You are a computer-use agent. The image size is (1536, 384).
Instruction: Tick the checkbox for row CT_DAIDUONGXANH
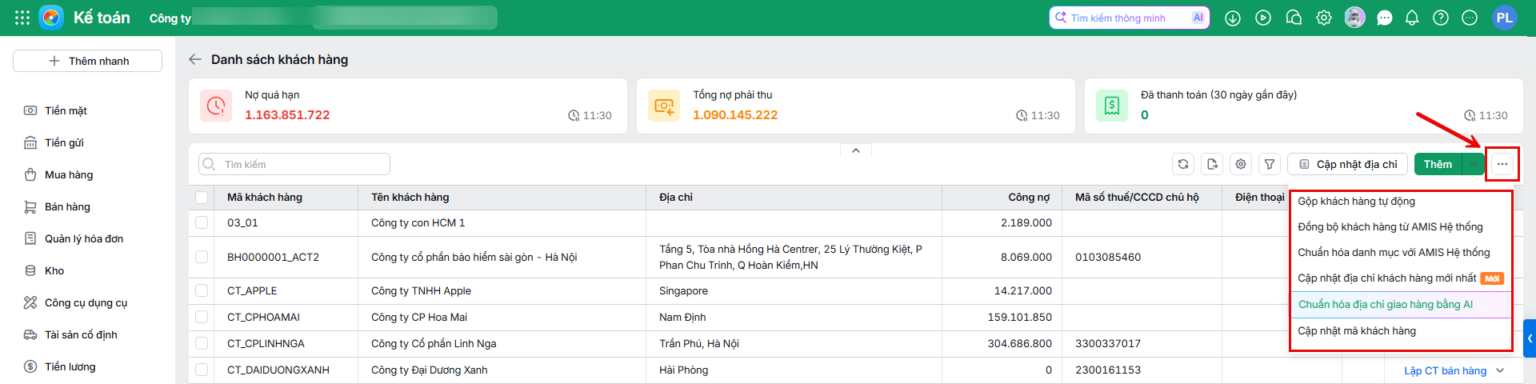point(202,370)
